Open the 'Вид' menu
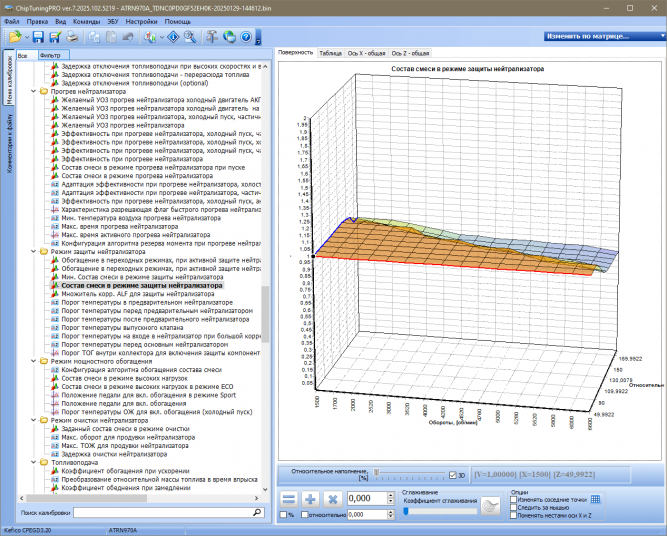The image size is (667, 536). tap(60, 21)
